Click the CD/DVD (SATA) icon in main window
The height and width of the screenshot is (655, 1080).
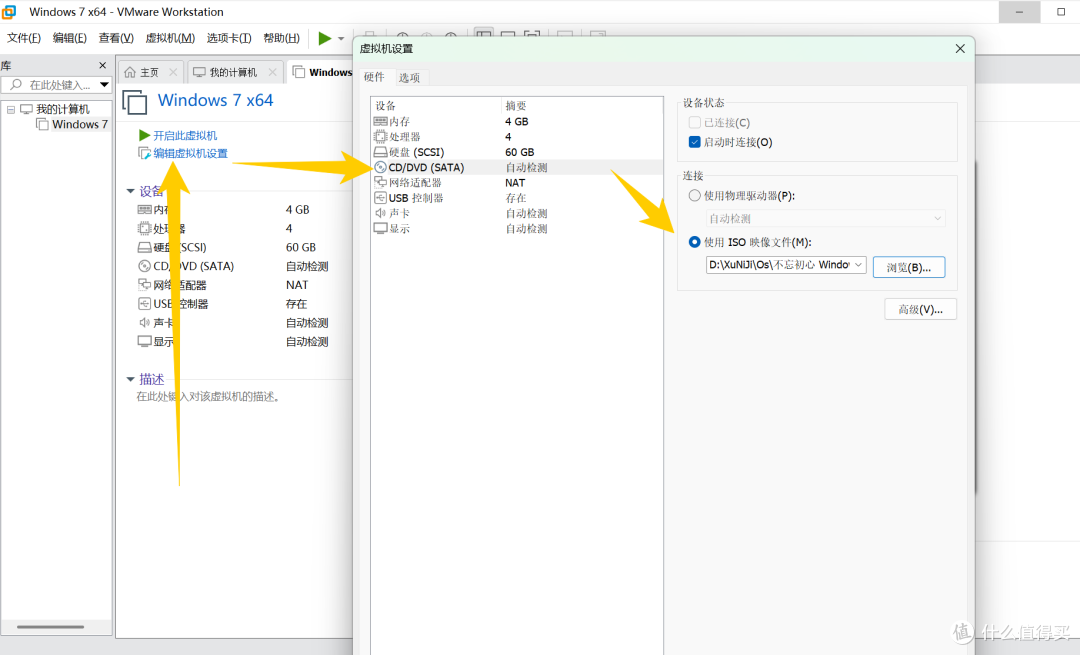[x=144, y=266]
